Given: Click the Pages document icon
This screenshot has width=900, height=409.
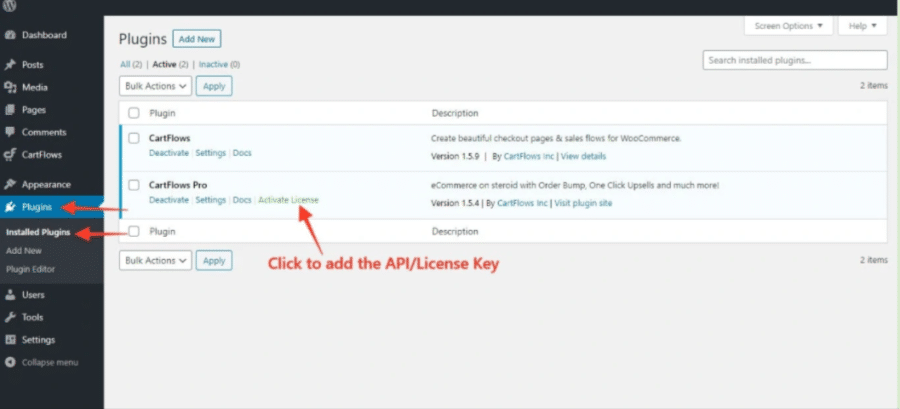Looking at the screenshot, I should pyautogui.click(x=10, y=110).
